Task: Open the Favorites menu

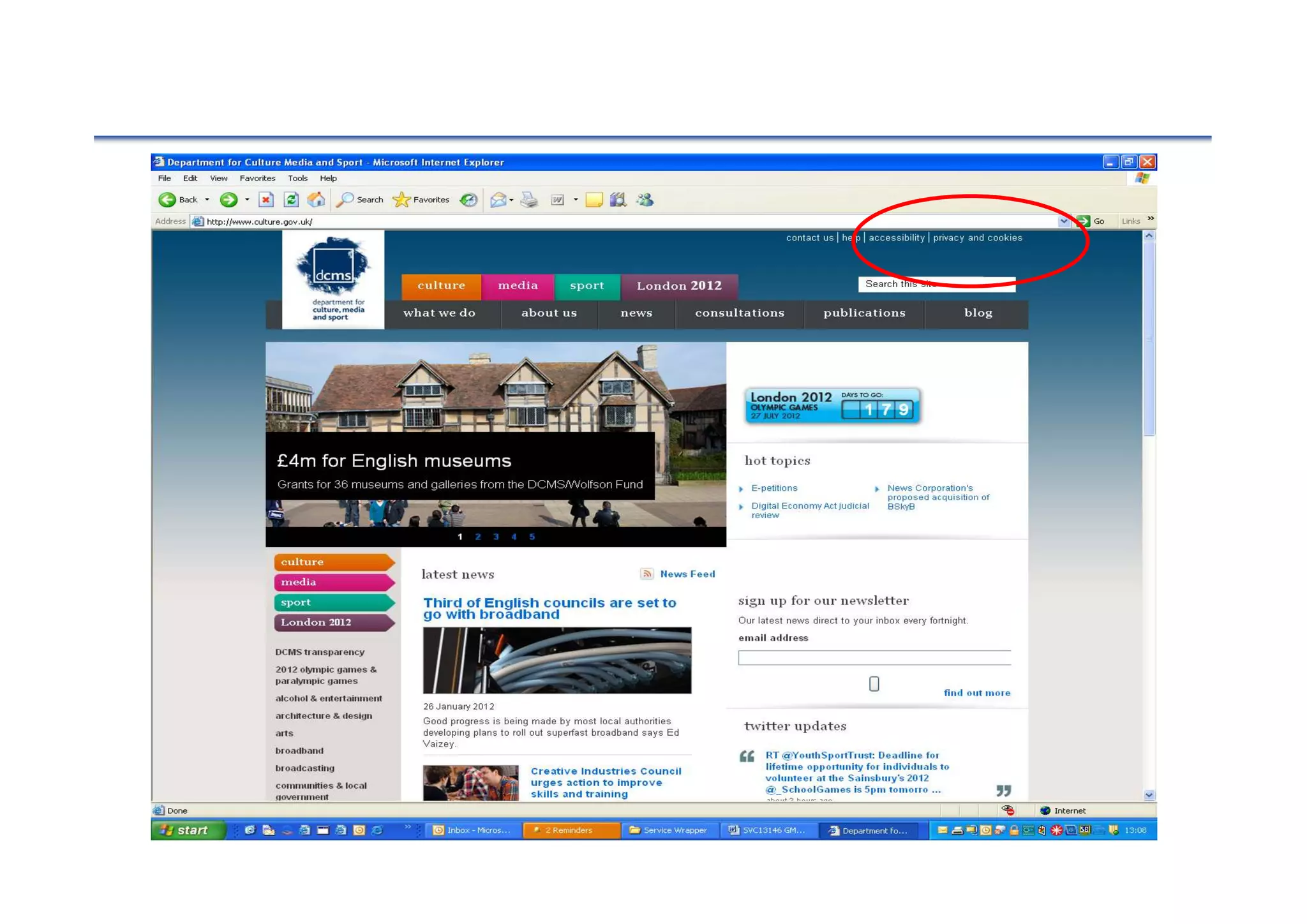Action: click(257, 179)
